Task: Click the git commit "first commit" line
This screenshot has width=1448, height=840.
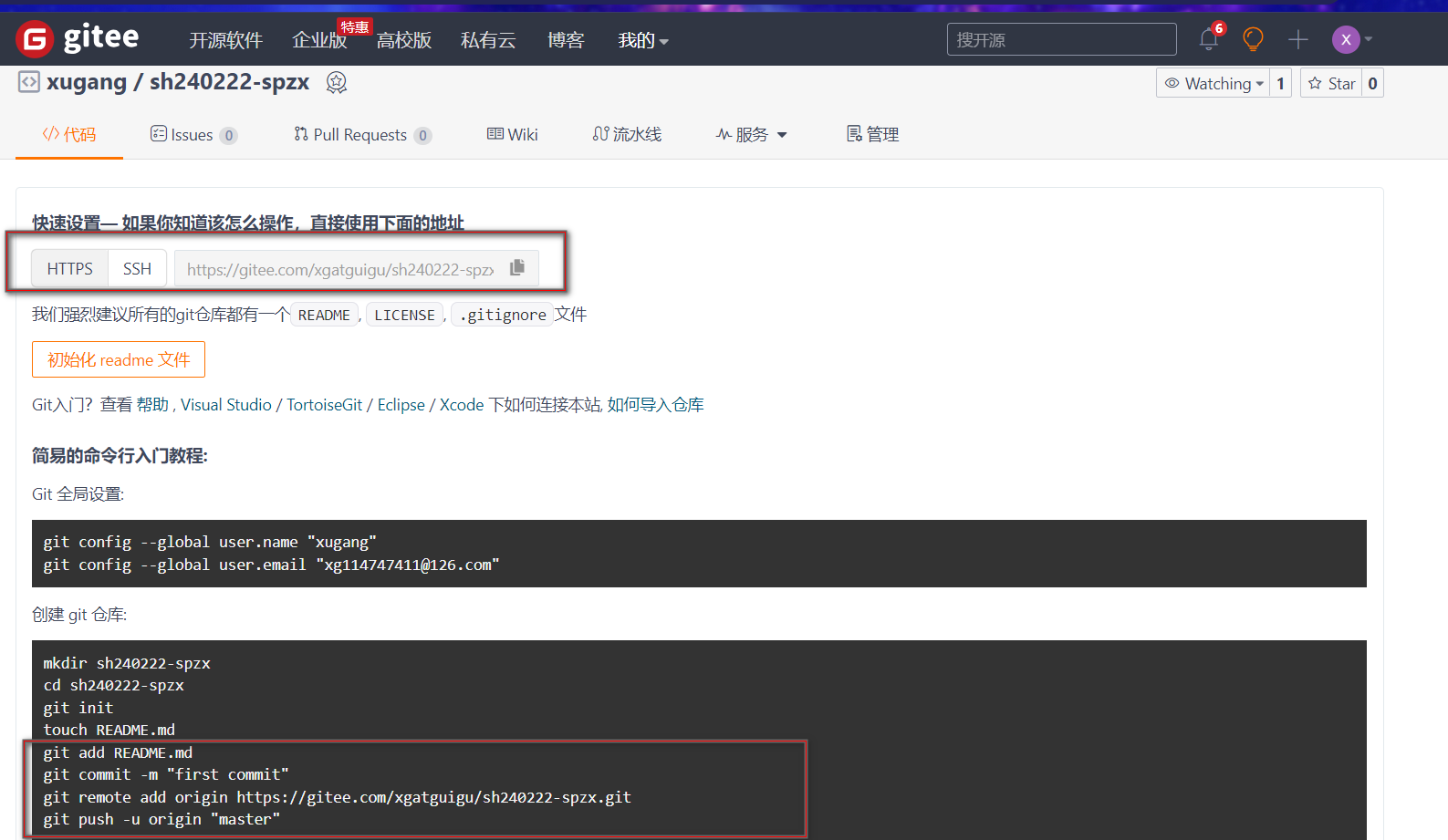Action: [166, 774]
